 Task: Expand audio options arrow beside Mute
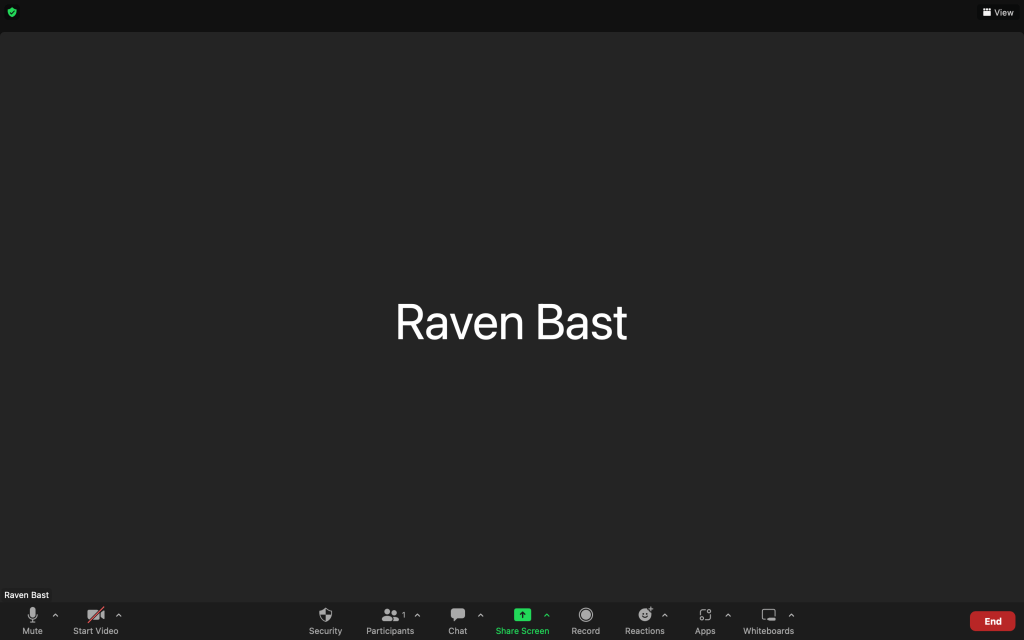tap(55, 615)
